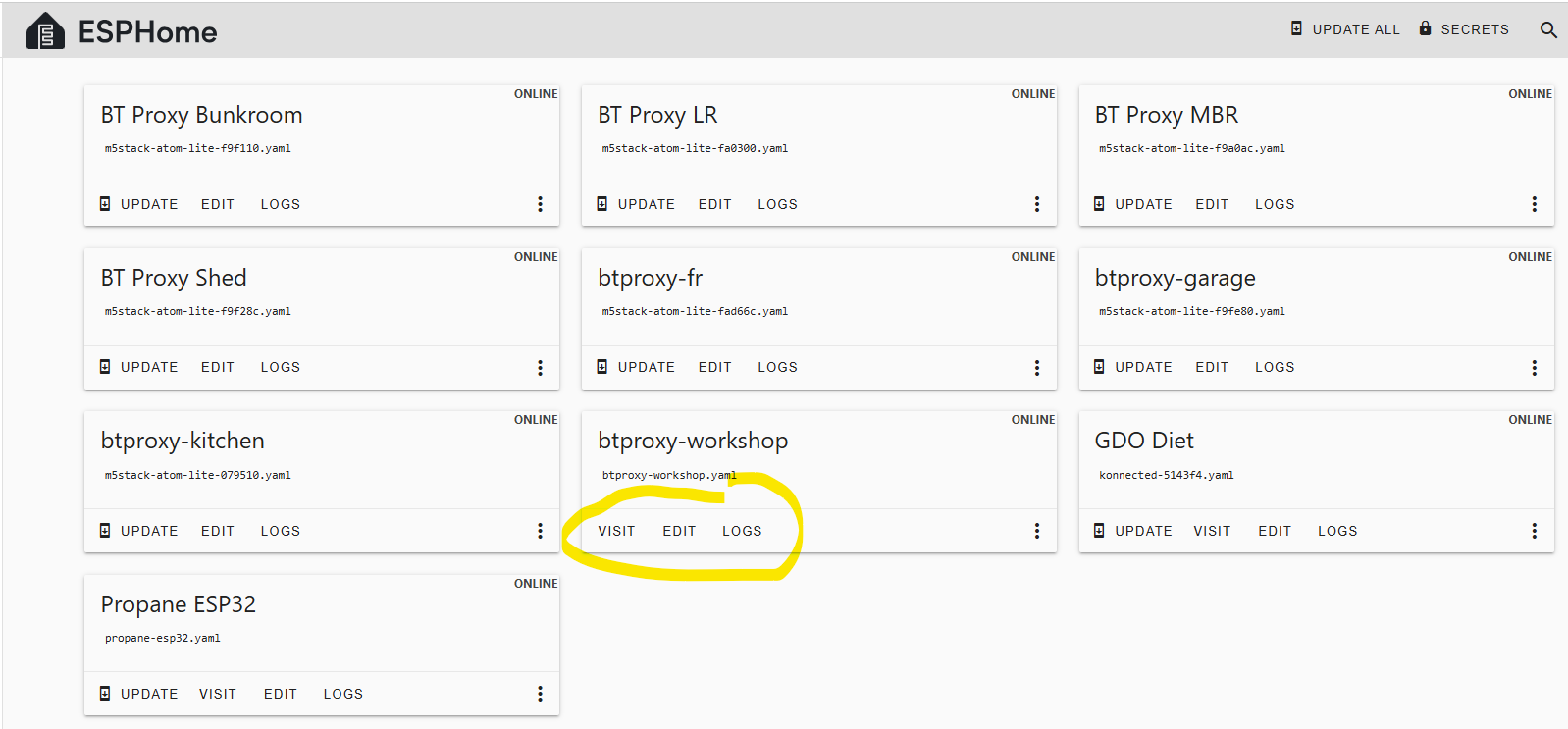
Task: Open the search magnifier icon
Action: coord(1548,29)
